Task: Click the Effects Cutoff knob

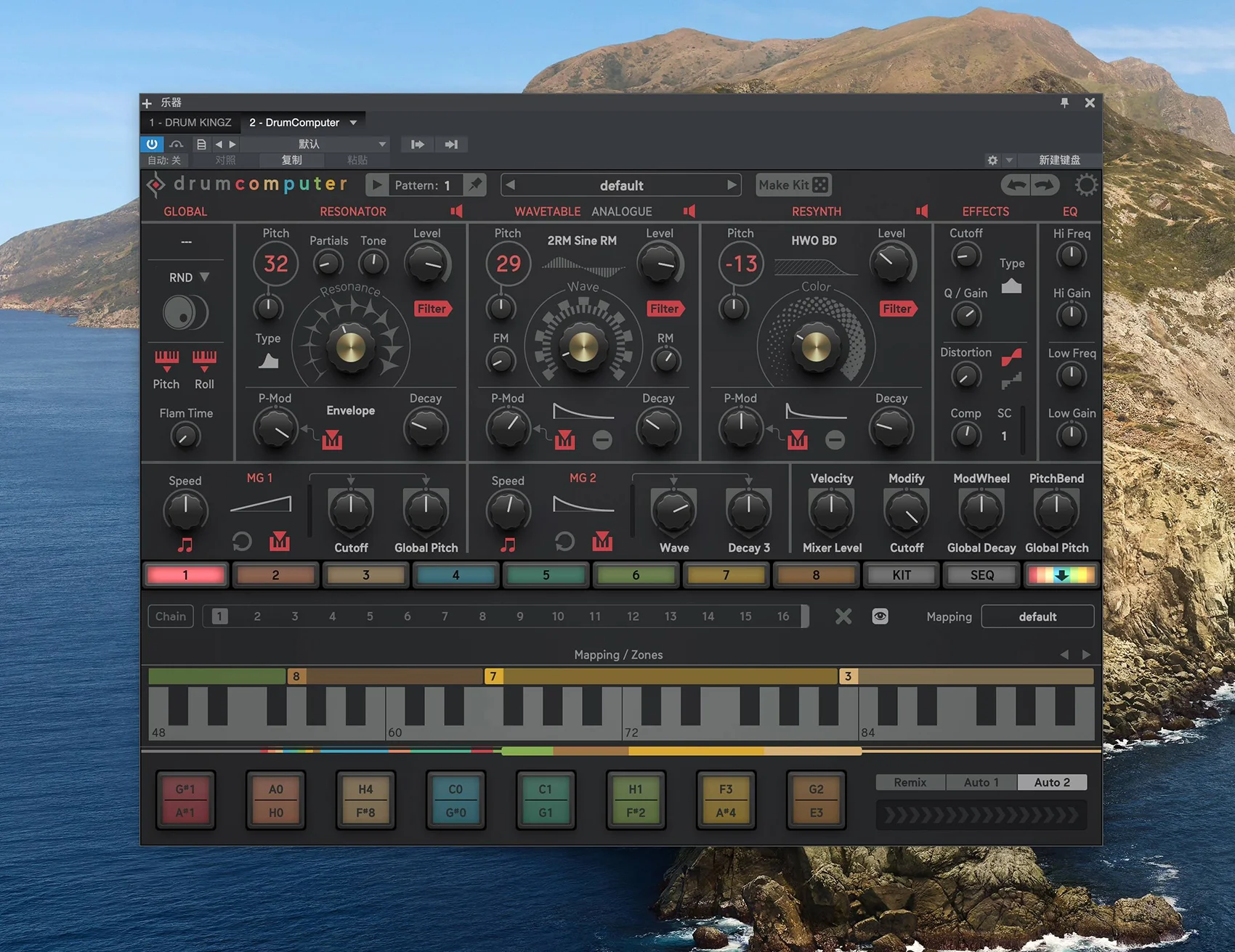Action: click(965, 256)
